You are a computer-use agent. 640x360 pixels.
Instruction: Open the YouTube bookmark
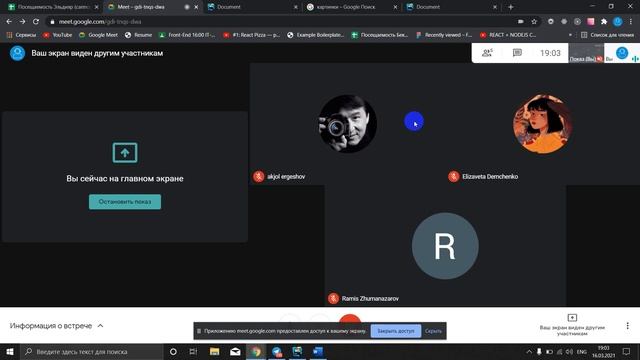[x=58, y=35]
